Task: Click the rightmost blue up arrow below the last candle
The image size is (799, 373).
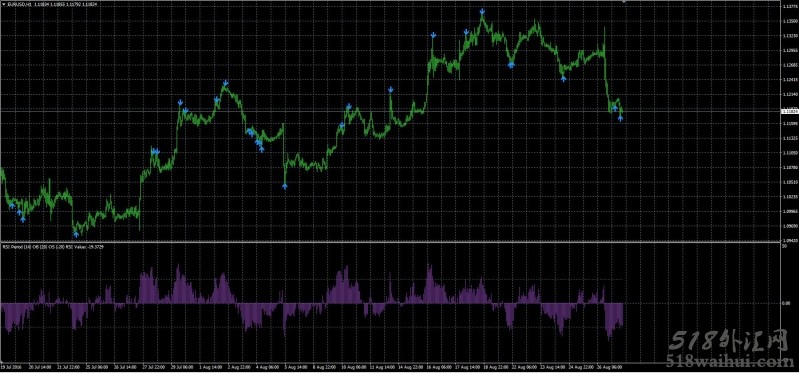Action: 620,118
